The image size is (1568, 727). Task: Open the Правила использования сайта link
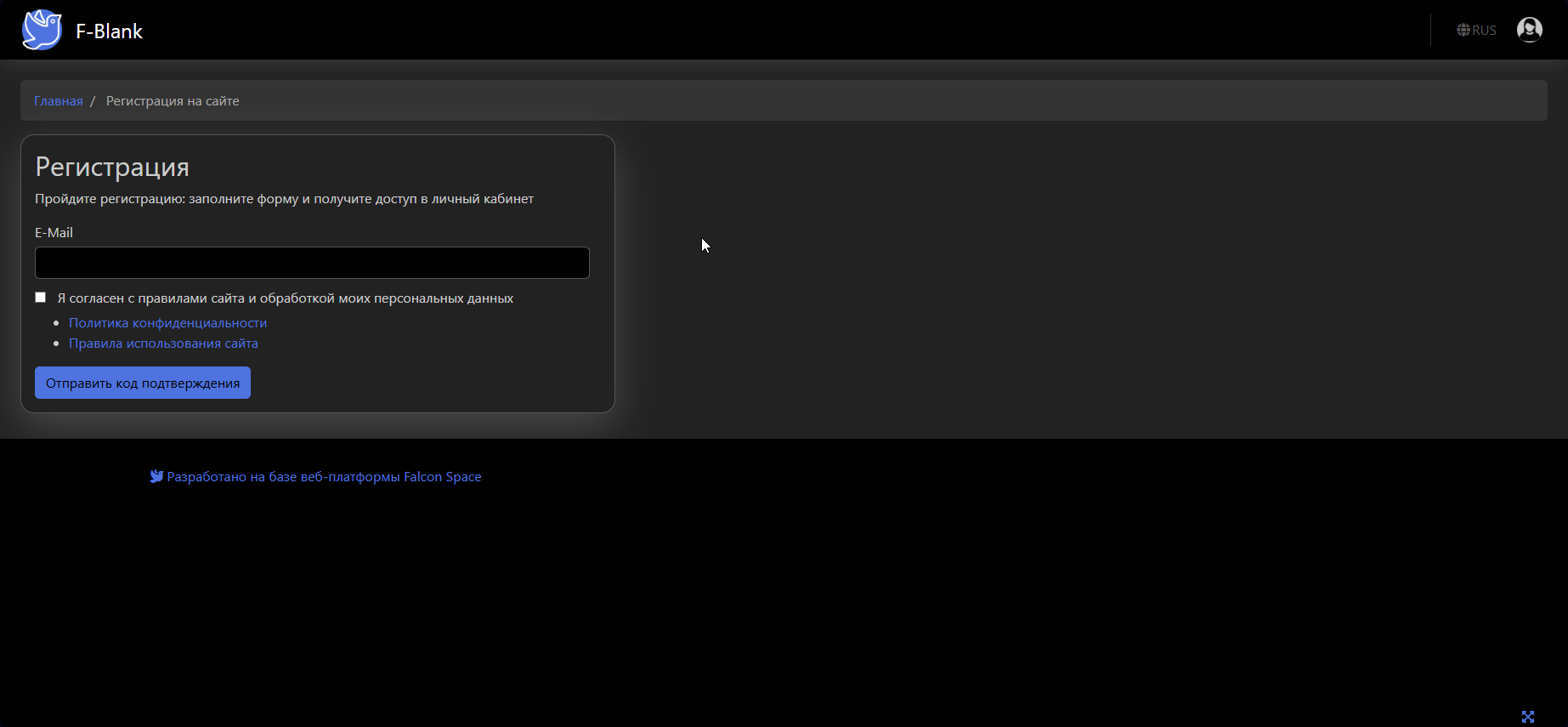(x=163, y=344)
